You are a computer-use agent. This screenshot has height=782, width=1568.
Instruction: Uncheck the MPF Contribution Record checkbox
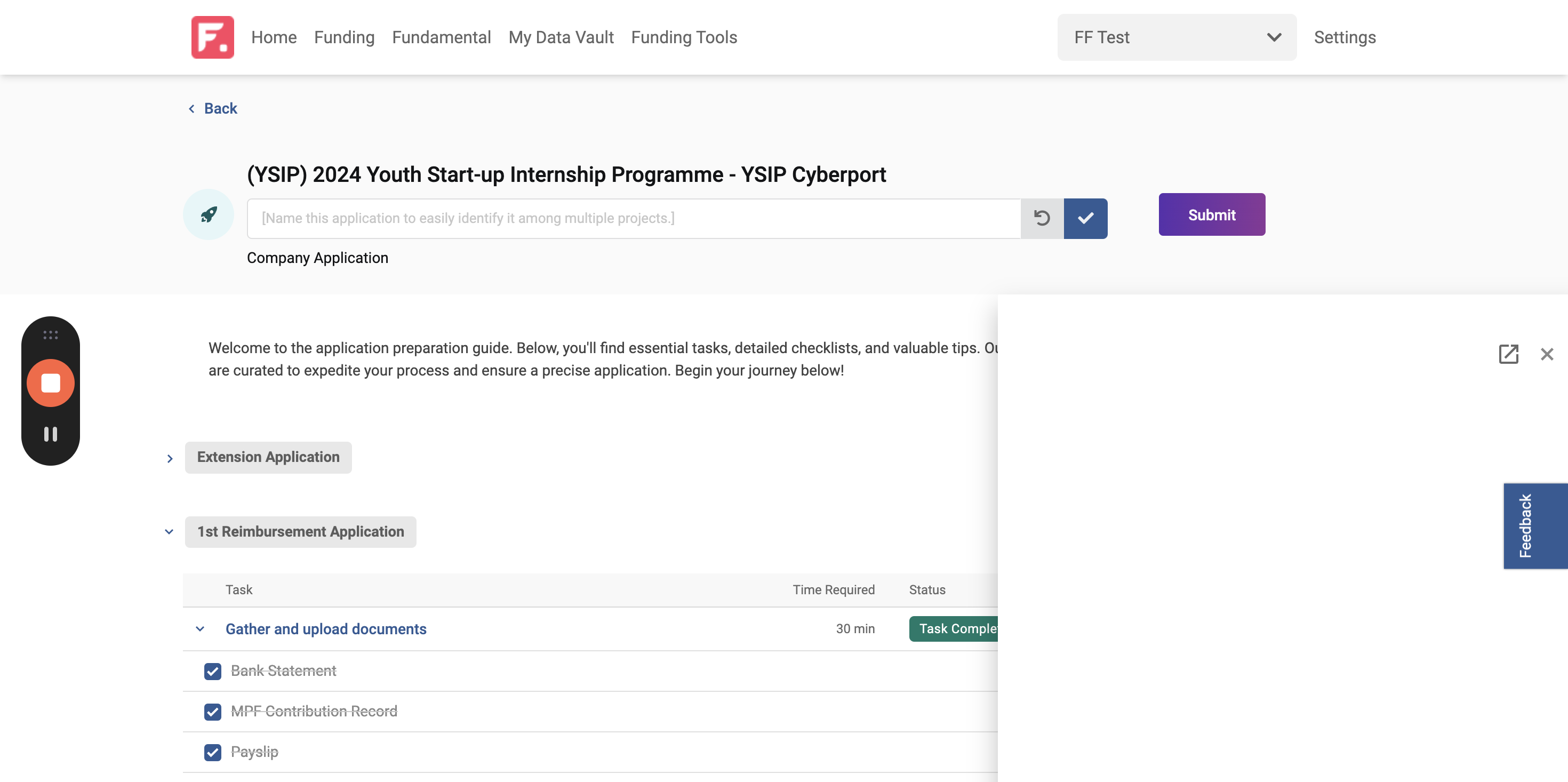point(212,712)
